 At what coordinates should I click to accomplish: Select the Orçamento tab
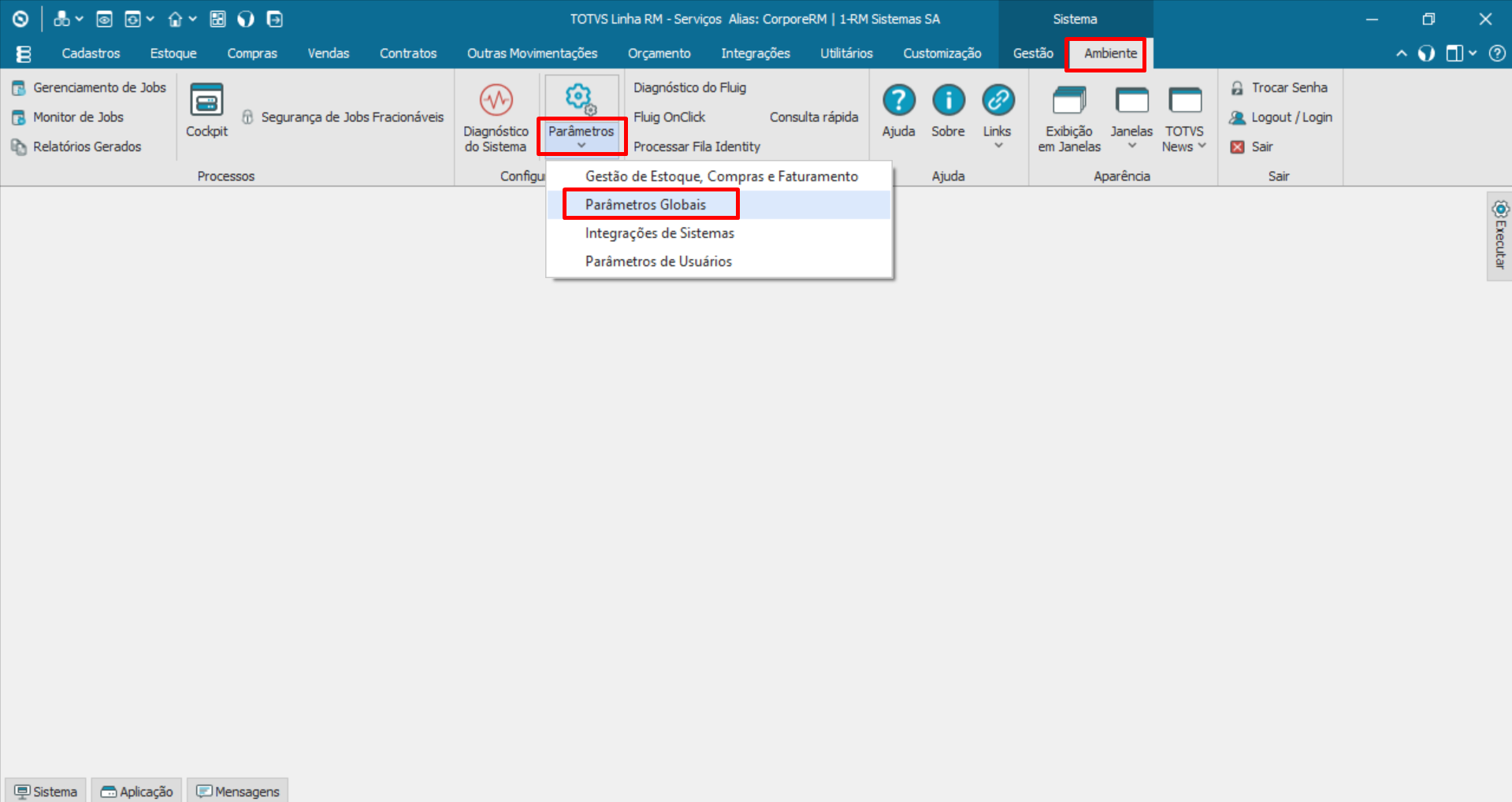tap(659, 54)
